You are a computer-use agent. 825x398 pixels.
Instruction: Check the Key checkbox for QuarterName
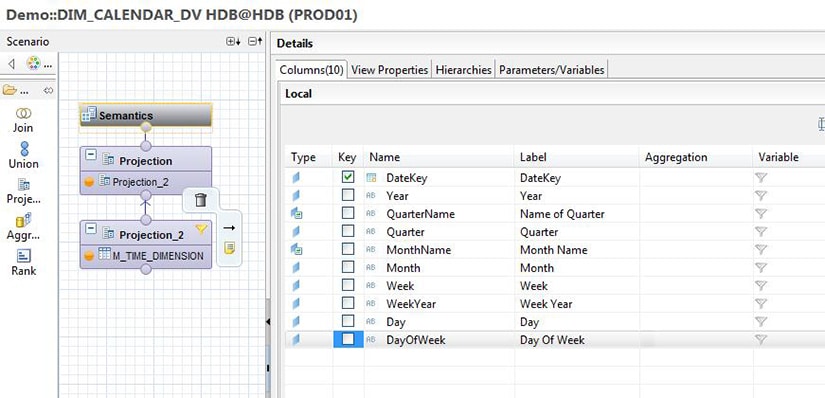pyautogui.click(x=348, y=213)
